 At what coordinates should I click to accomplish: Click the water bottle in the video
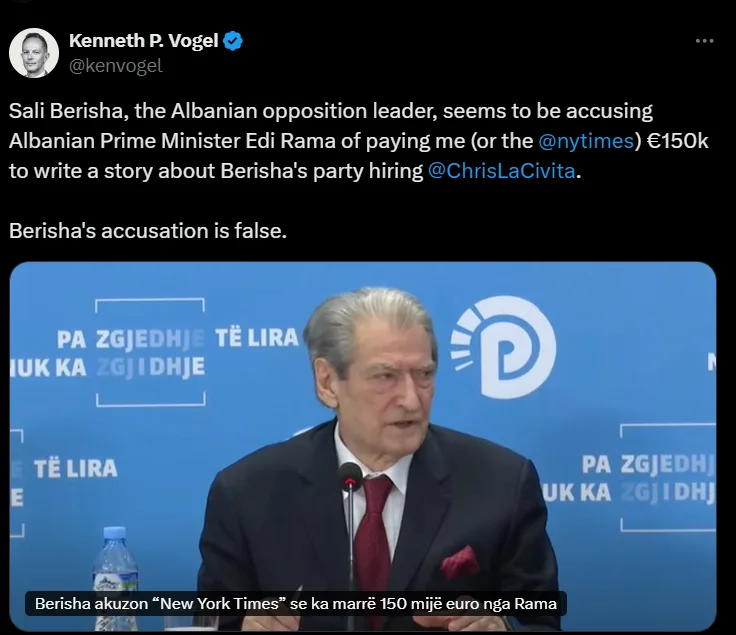pyautogui.click(x=115, y=577)
